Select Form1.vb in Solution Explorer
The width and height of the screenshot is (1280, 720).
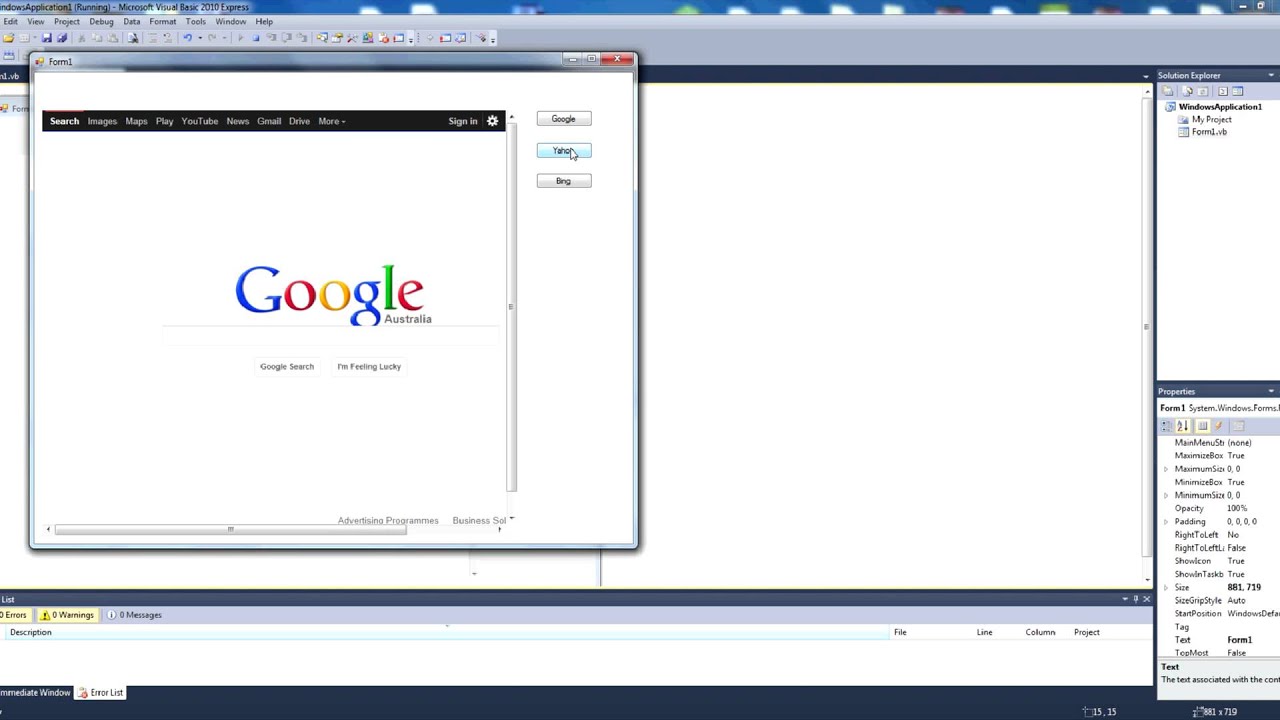(x=1209, y=132)
